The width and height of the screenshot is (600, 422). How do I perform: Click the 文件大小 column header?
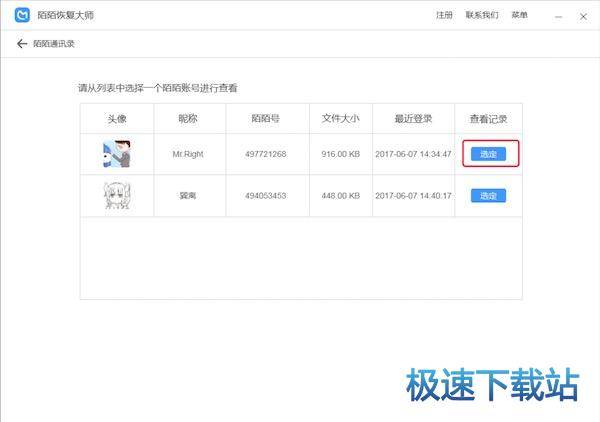click(x=341, y=119)
